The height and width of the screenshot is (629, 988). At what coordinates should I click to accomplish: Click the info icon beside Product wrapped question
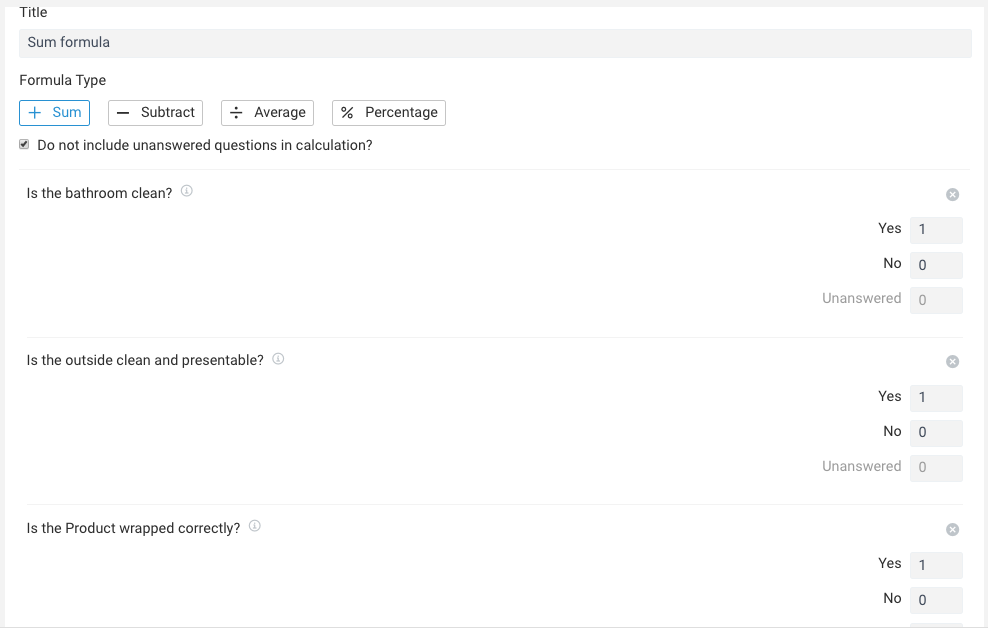(255, 526)
